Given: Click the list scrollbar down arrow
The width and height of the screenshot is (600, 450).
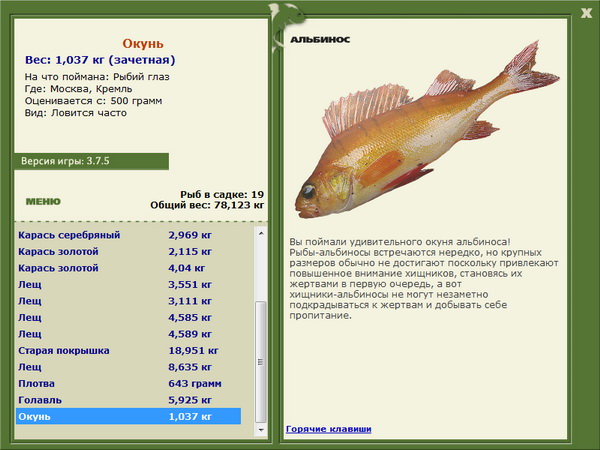Looking at the screenshot, I should (x=261, y=430).
